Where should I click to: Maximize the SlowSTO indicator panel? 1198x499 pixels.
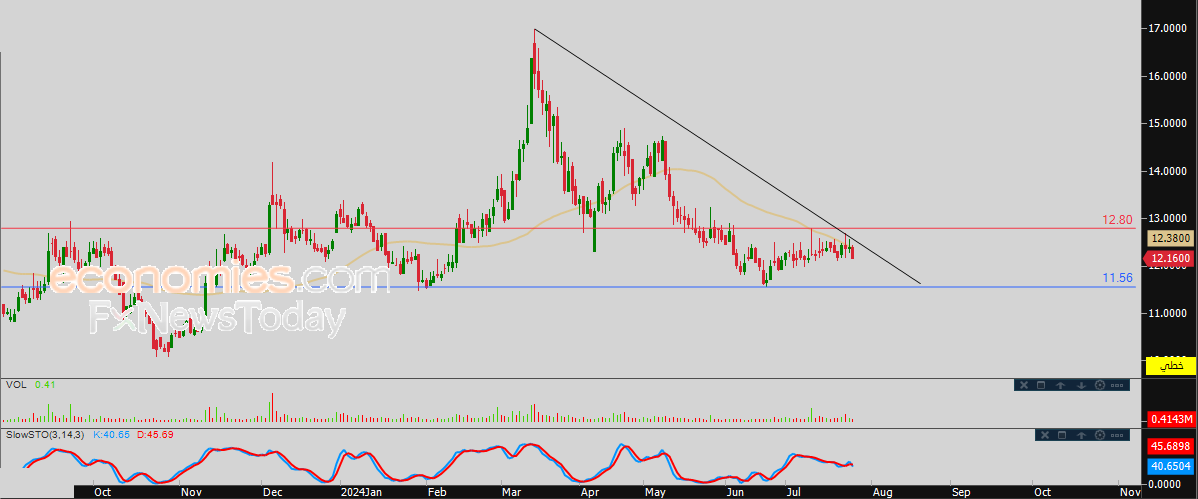click(1062, 435)
